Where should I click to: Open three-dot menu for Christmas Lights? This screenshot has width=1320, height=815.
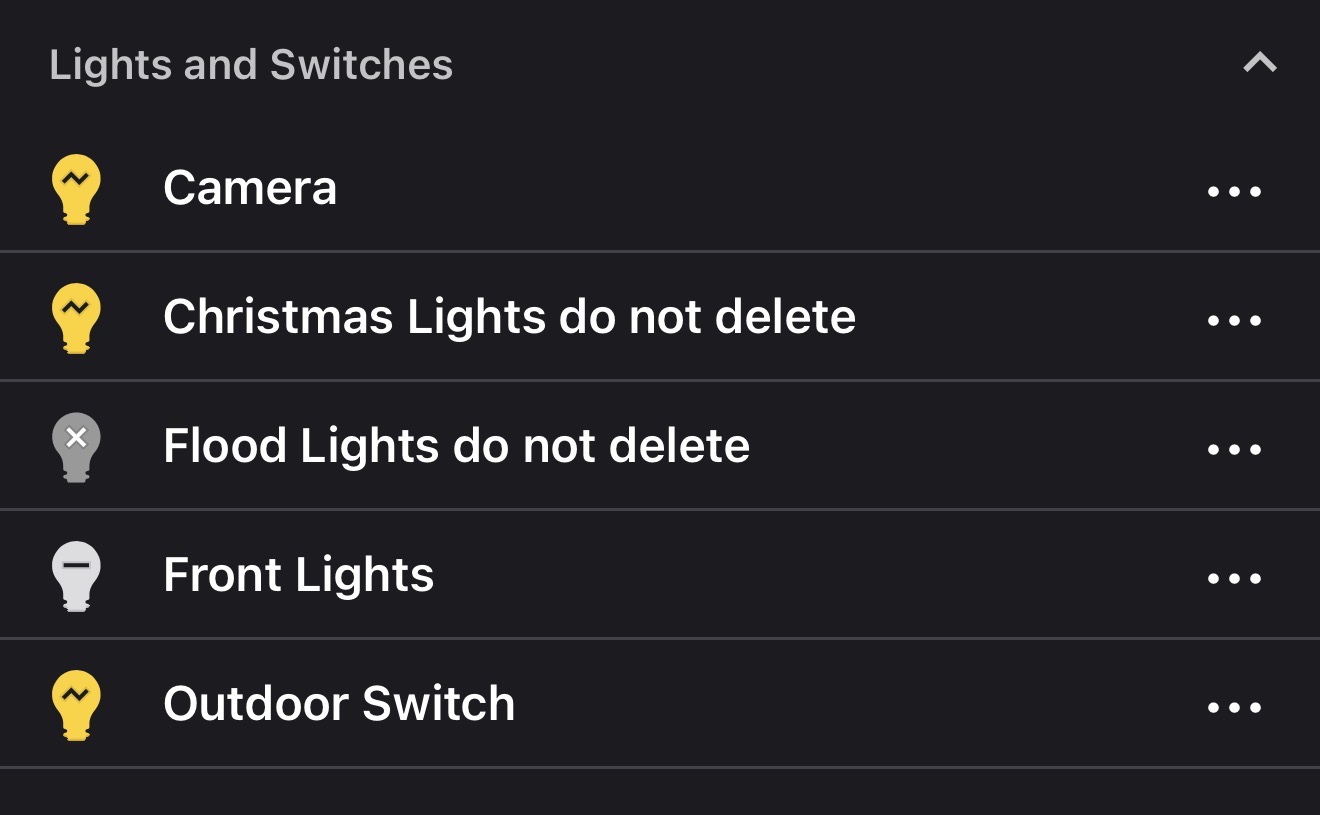[1234, 320]
